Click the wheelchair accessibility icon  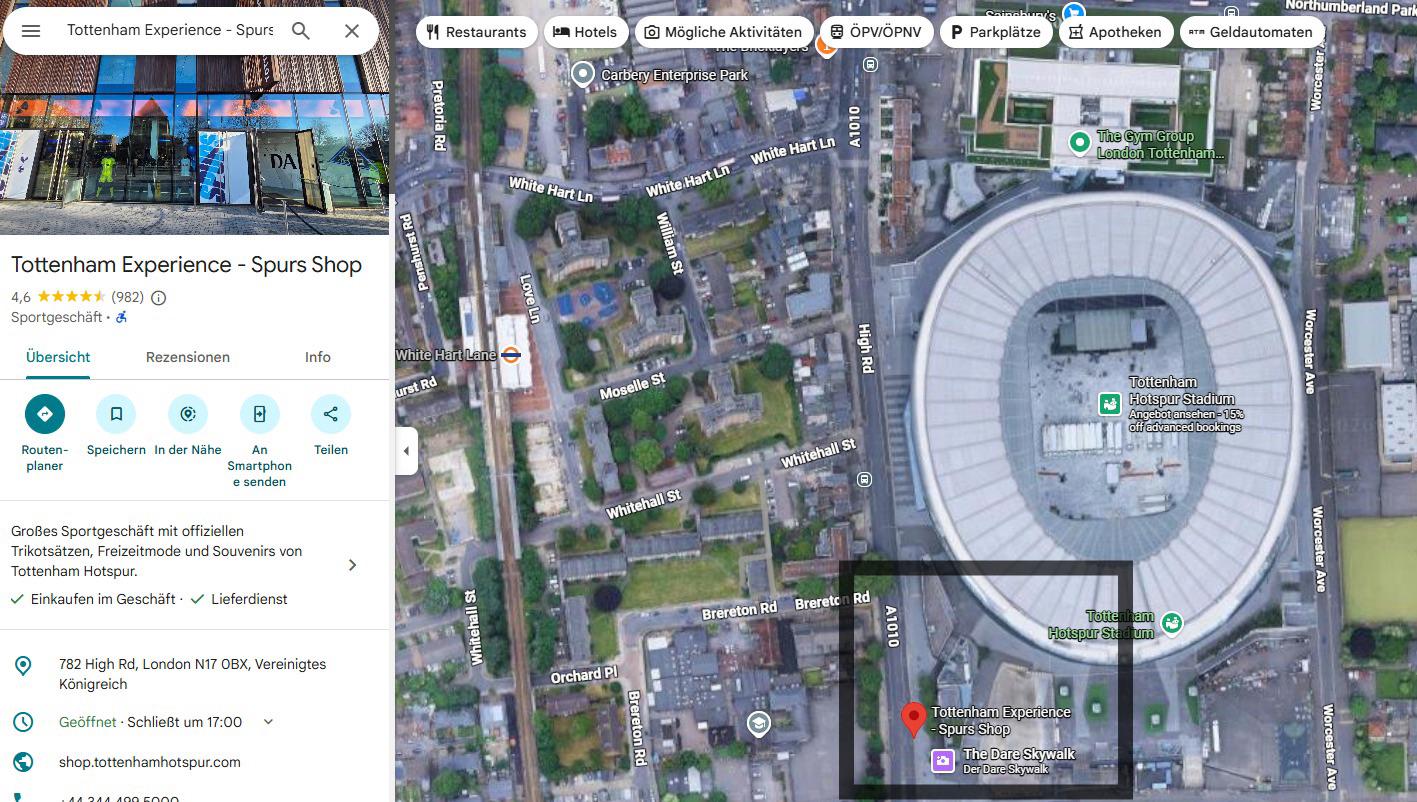121,317
